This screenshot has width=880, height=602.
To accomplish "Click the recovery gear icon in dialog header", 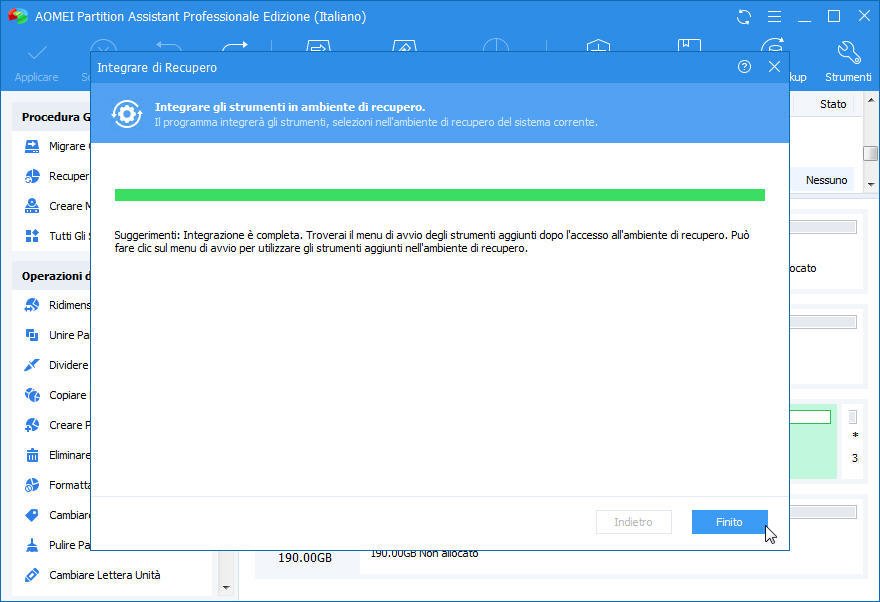I will [x=127, y=114].
